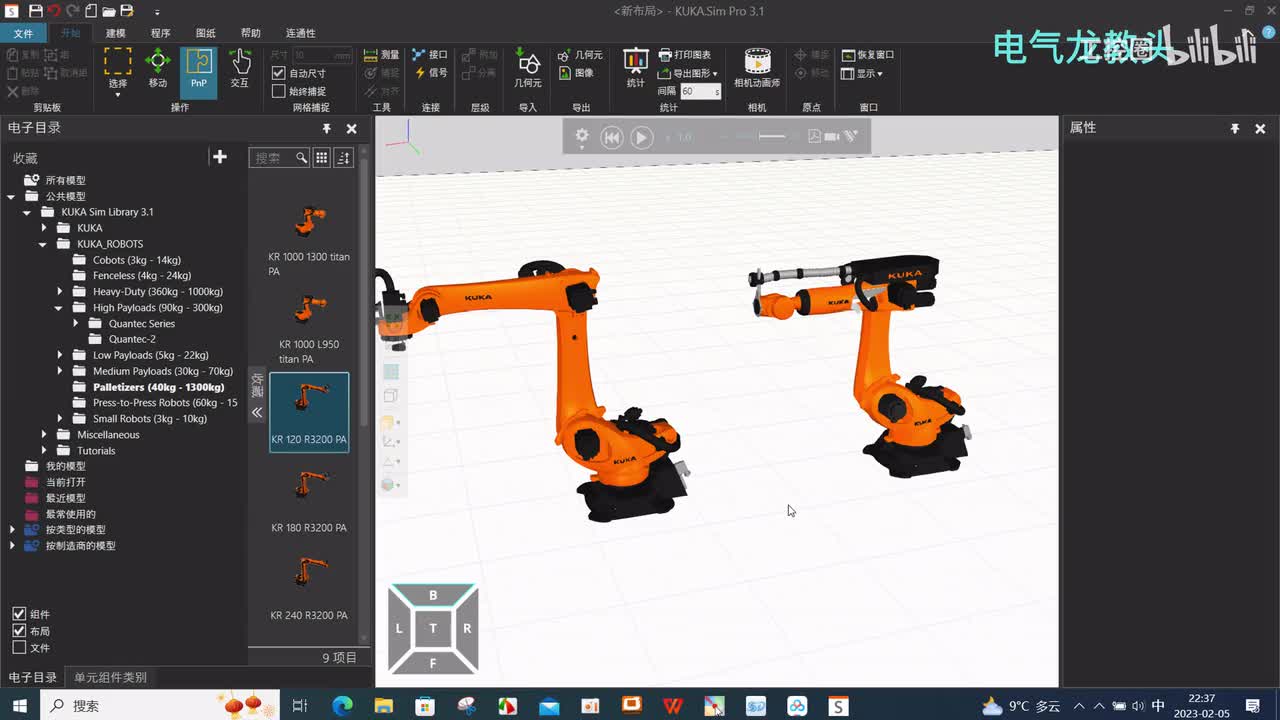Open a layout file via the folder icon

[x=109, y=11]
